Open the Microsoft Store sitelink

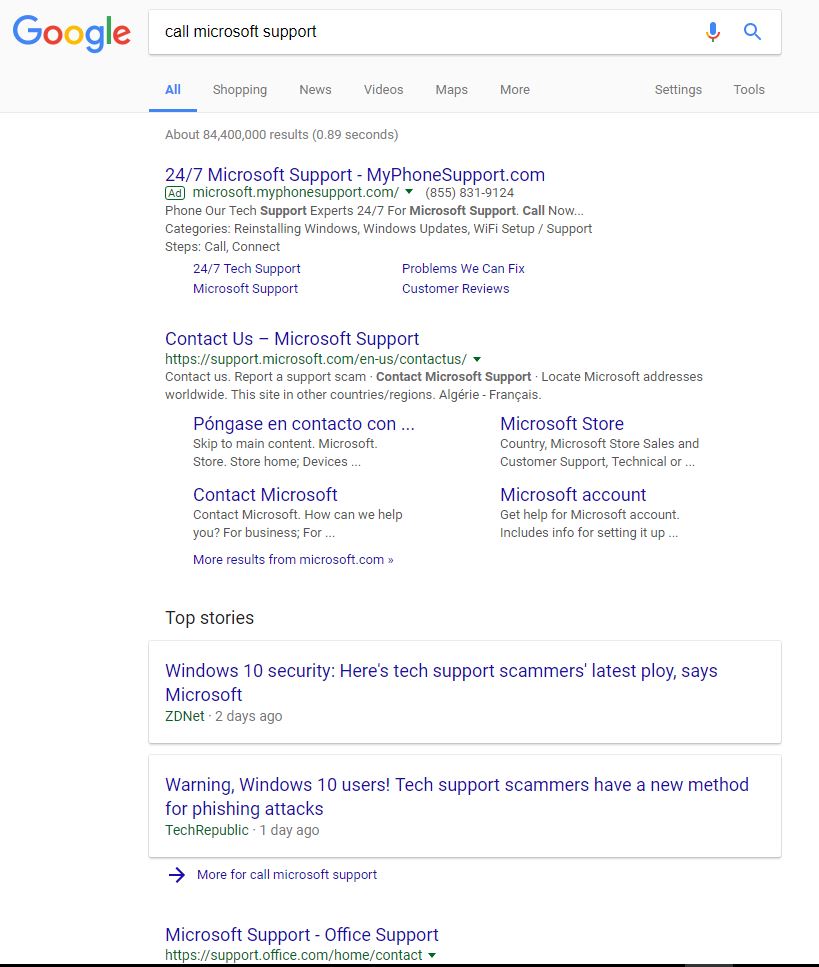[x=562, y=424]
